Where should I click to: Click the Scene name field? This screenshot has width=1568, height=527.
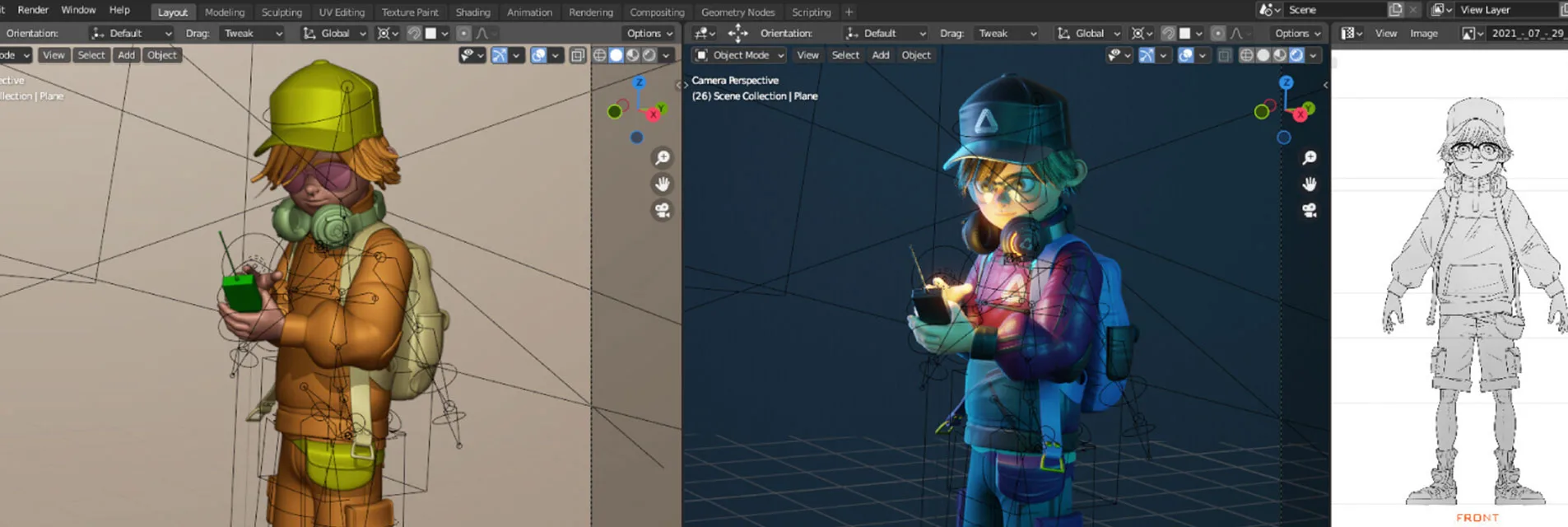click(x=1335, y=10)
